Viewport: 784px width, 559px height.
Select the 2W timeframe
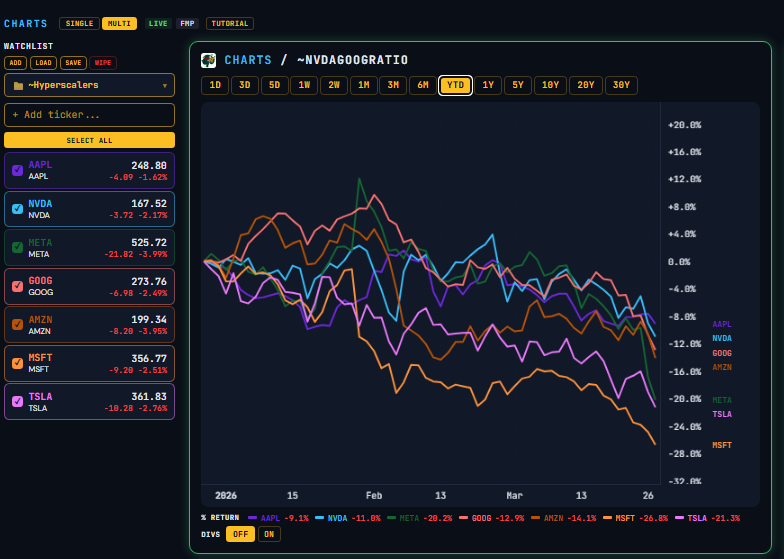pos(334,85)
